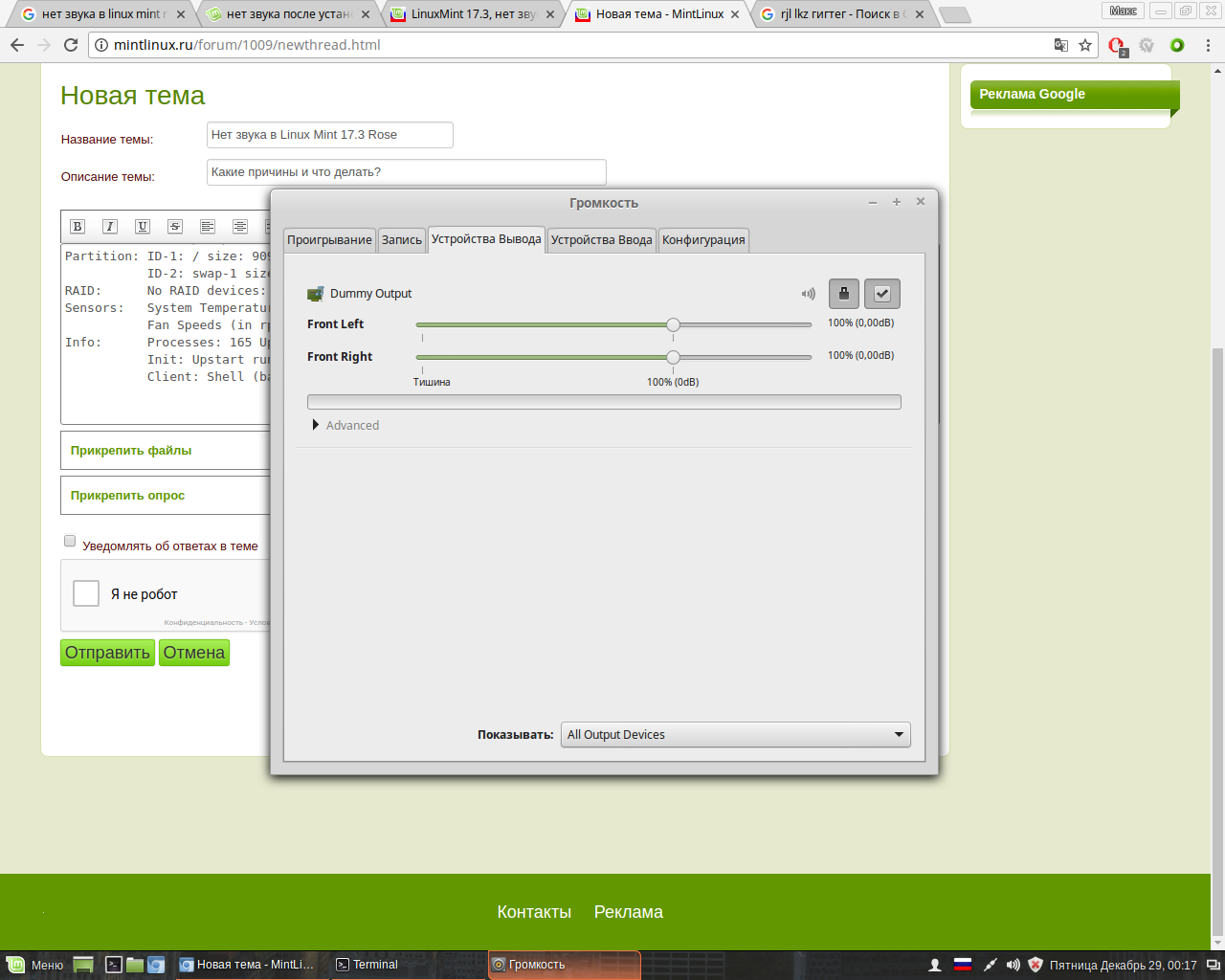Check the 'Я не робот' captcha box

86,593
